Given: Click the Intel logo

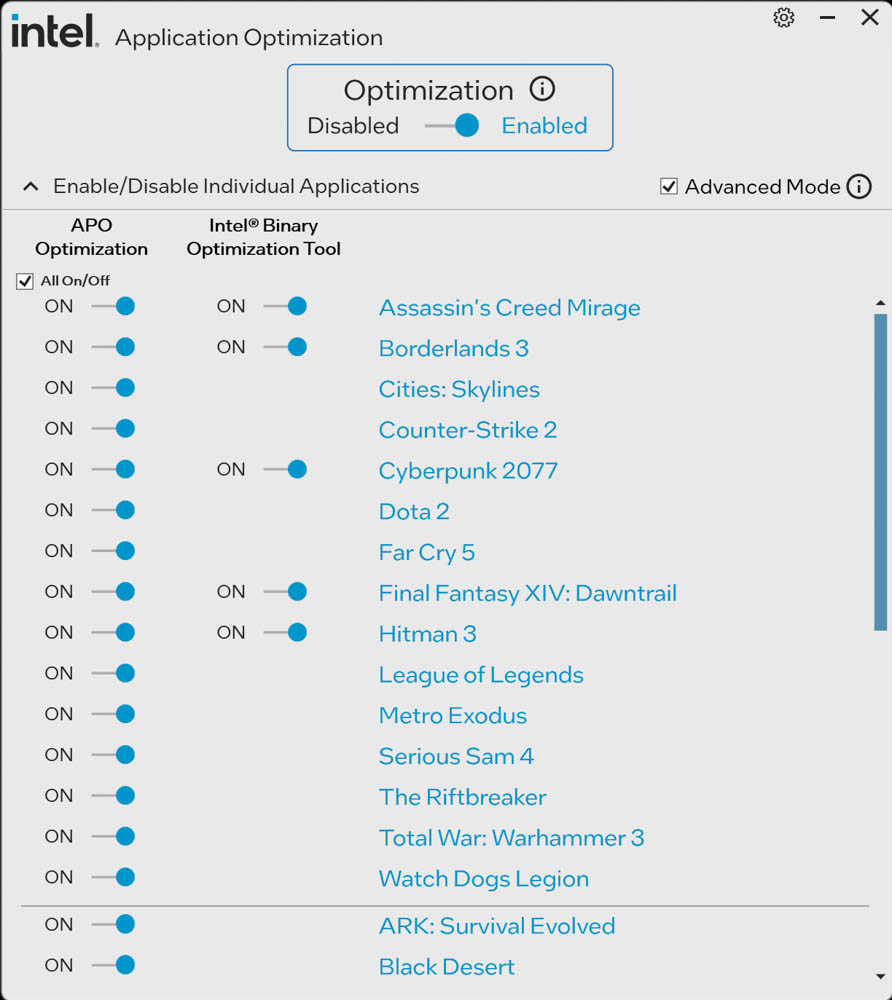Looking at the screenshot, I should (54, 32).
